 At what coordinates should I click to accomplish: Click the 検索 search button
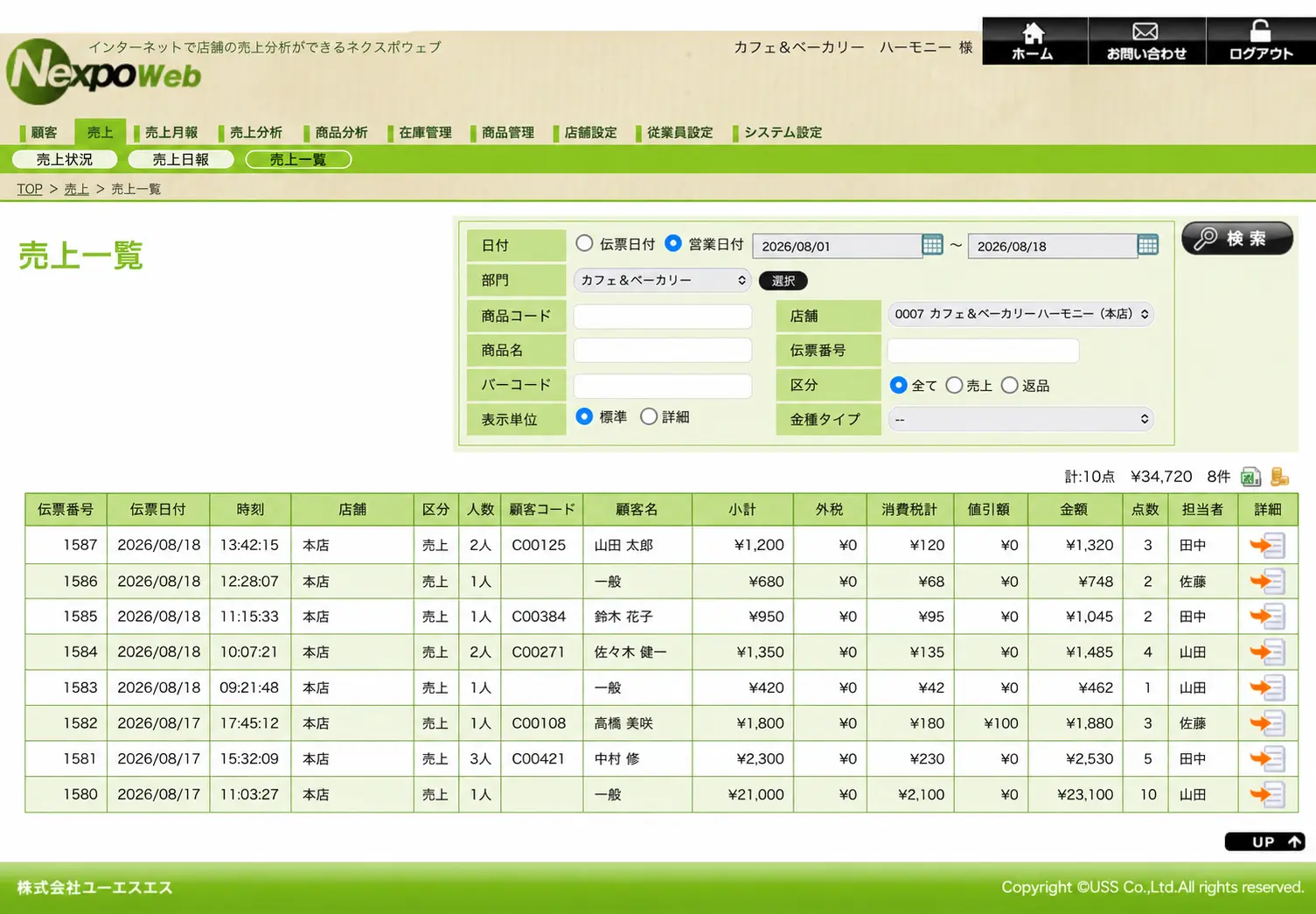coord(1237,238)
